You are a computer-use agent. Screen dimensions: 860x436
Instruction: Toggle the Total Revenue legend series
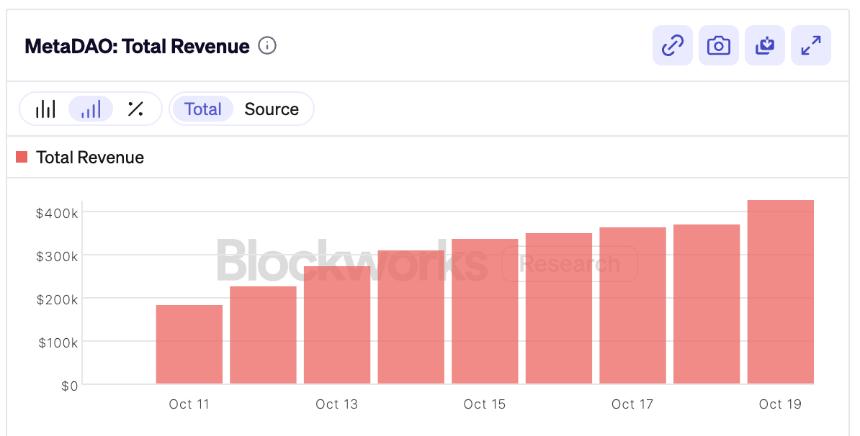pos(89,157)
